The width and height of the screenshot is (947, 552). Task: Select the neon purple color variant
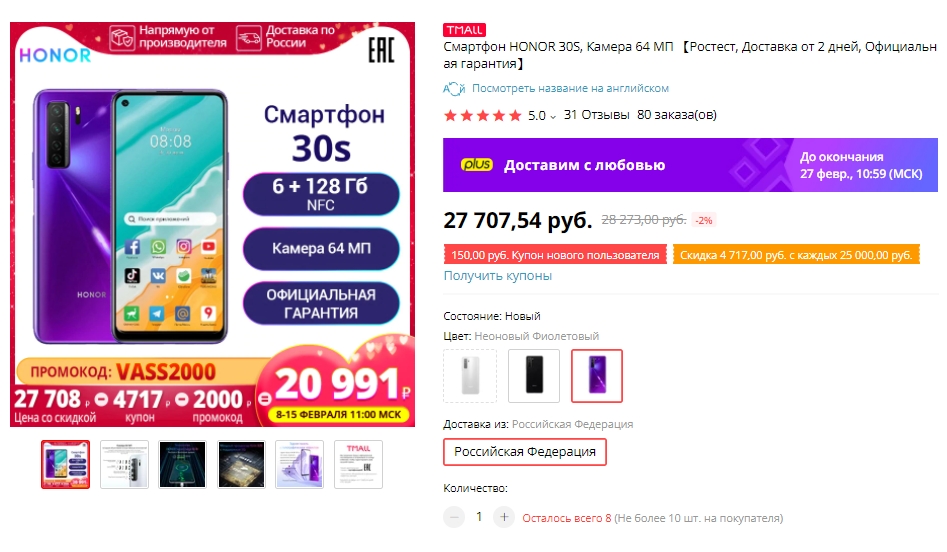pyautogui.click(x=597, y=376)
